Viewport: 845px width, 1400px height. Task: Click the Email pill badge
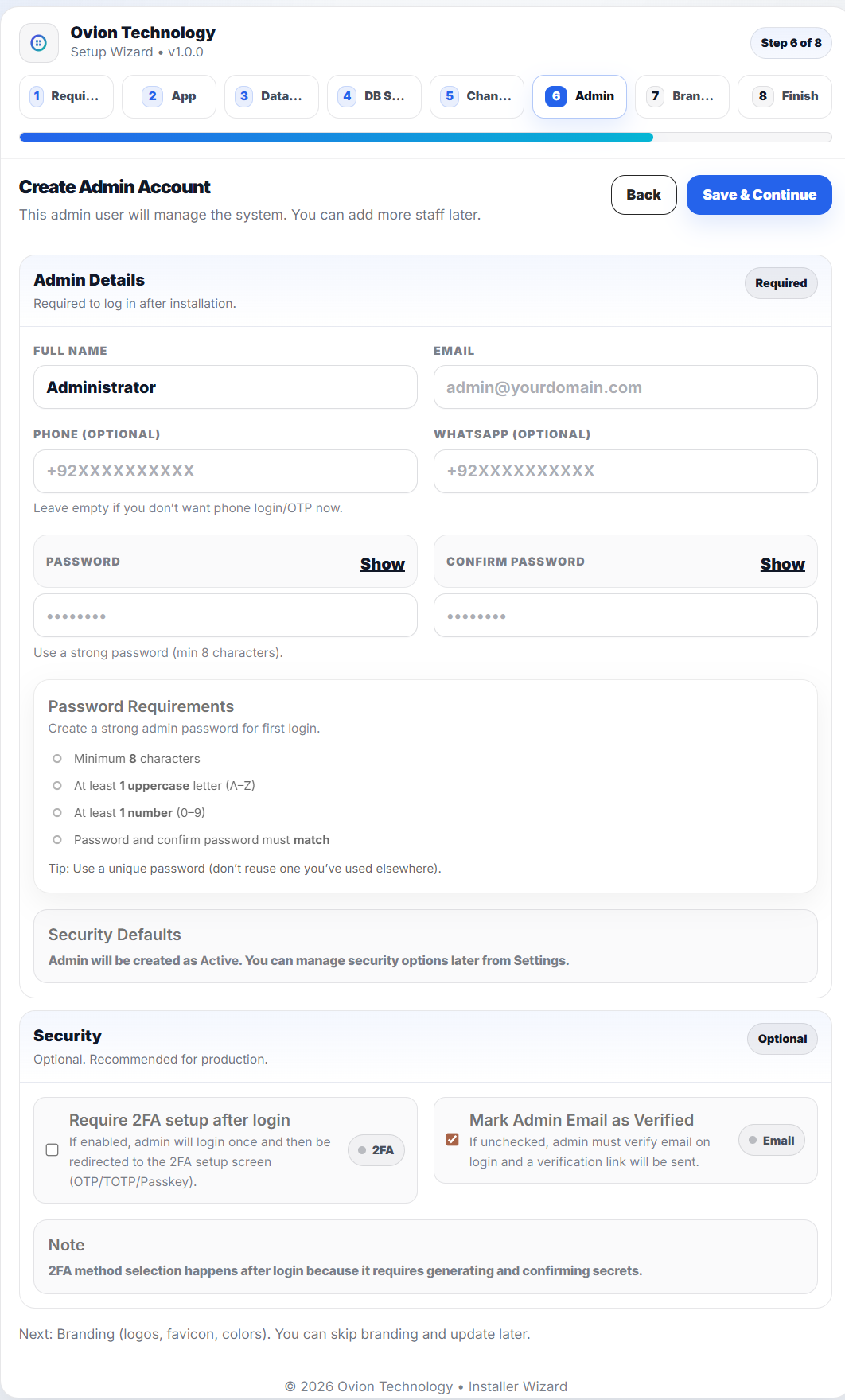(771, 1140)
